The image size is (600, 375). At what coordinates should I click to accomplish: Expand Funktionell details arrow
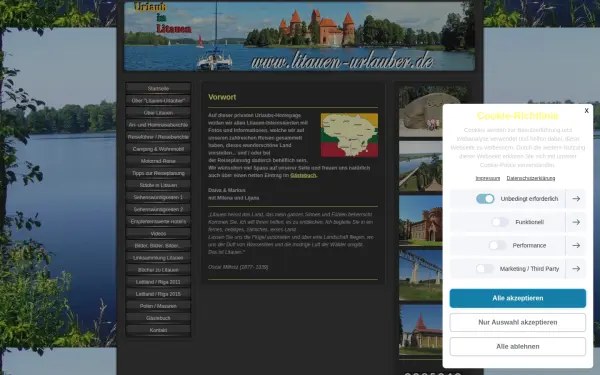[x=576, y=222]
